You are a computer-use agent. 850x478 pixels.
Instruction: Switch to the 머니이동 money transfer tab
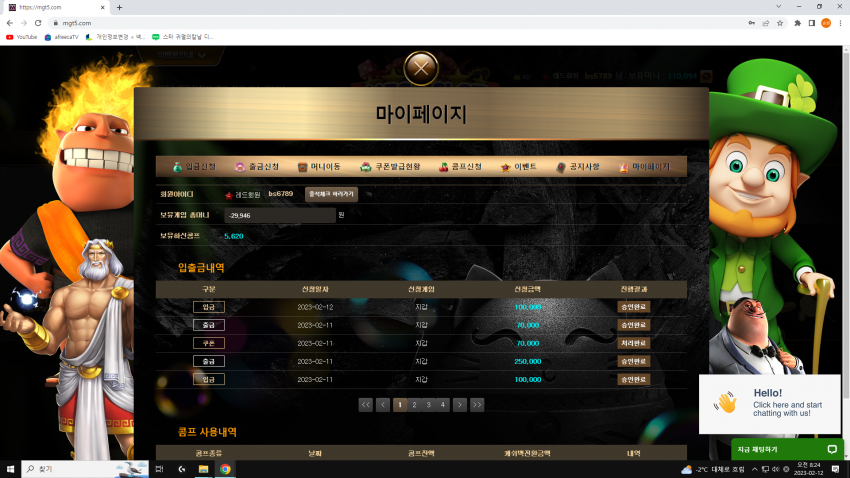(x=319, y=167)
